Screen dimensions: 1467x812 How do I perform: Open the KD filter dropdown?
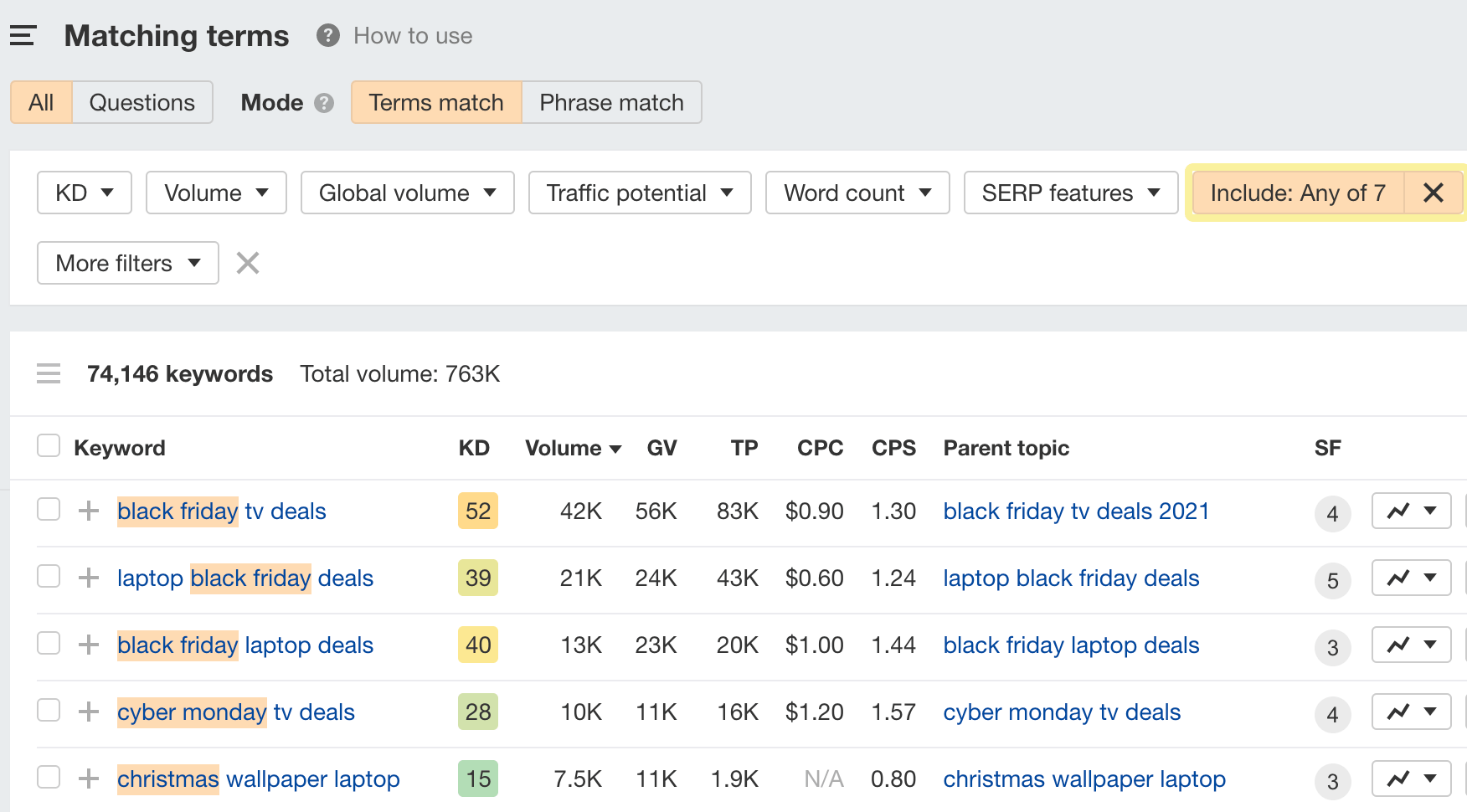coord(84,193)
